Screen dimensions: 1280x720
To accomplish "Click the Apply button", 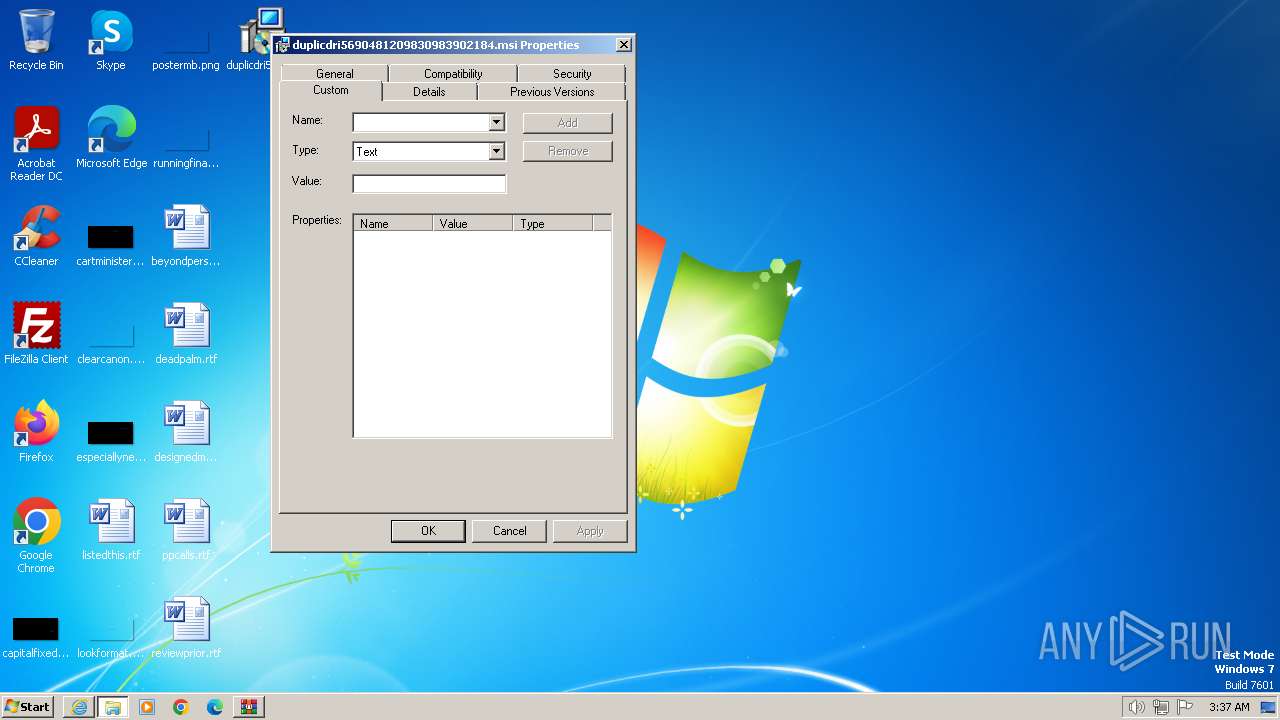I will point(590,531).
